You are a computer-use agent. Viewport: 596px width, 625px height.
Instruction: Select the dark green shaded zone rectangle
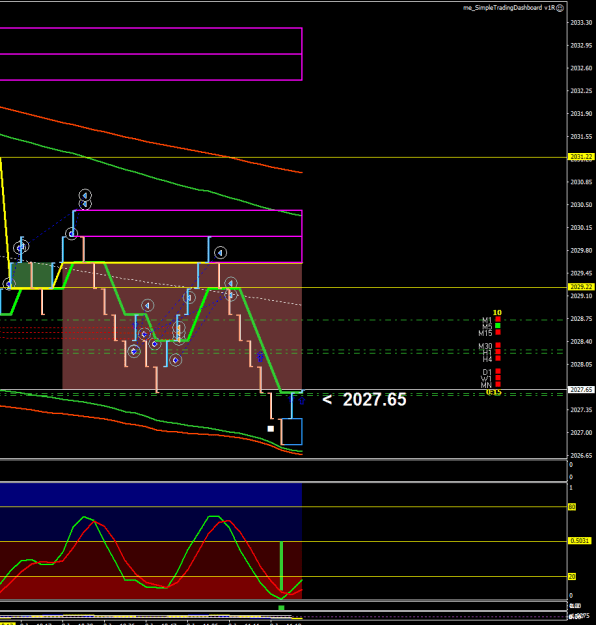click(x=32, y=275)
